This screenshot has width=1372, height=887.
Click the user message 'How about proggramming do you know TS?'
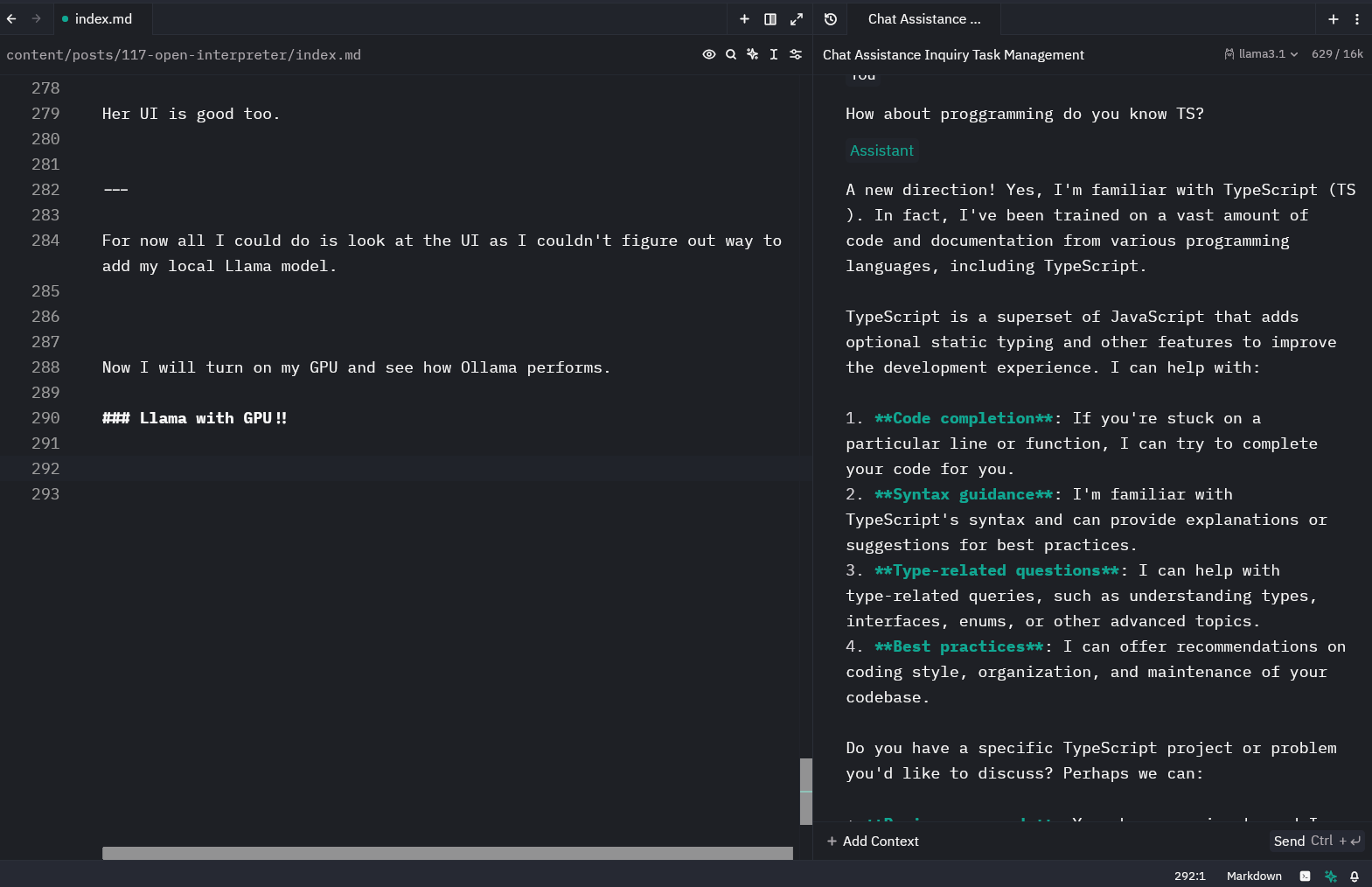pyautogui.click(x=1025, y=114)
